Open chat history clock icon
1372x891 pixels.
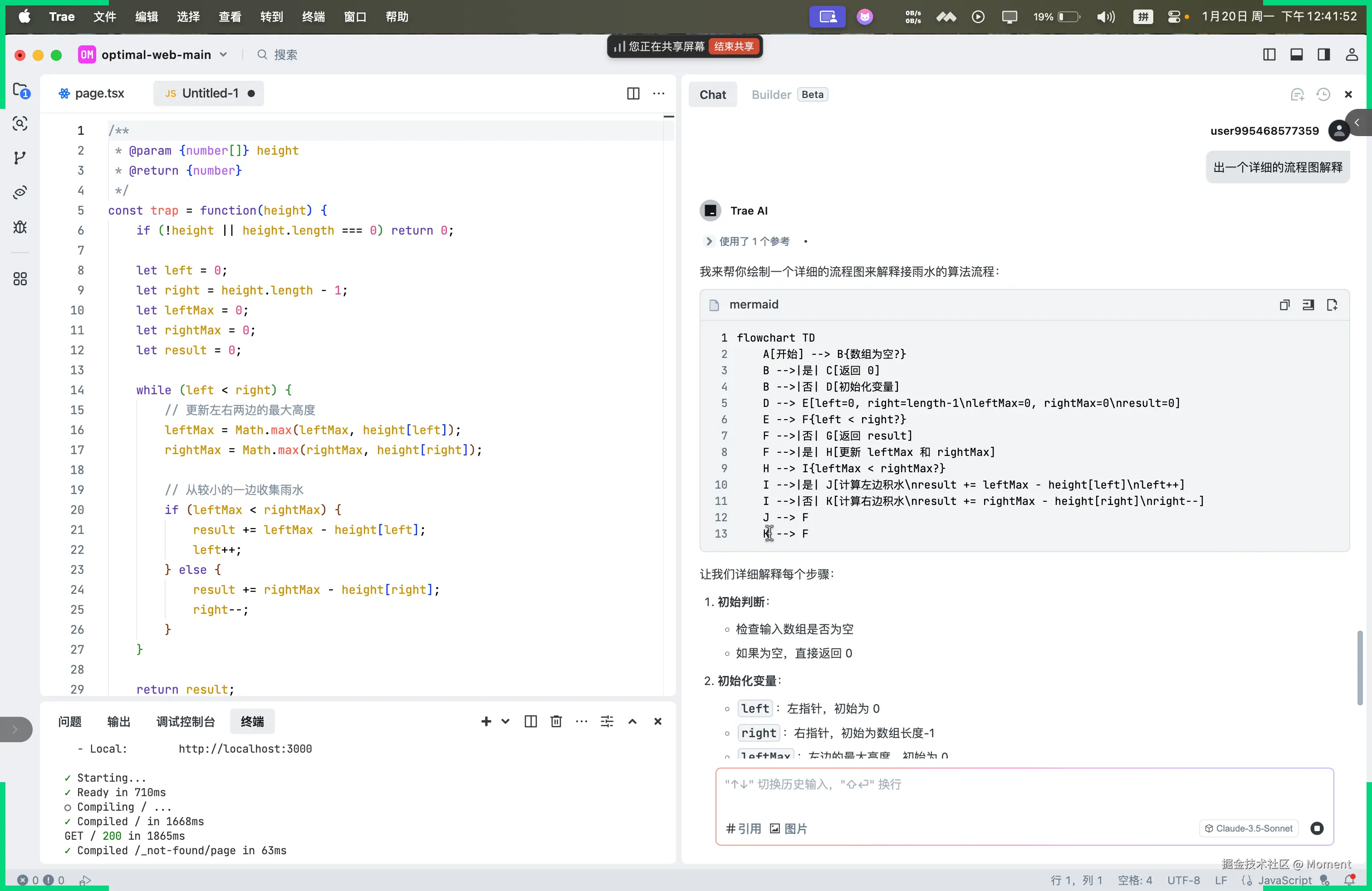1323,94
